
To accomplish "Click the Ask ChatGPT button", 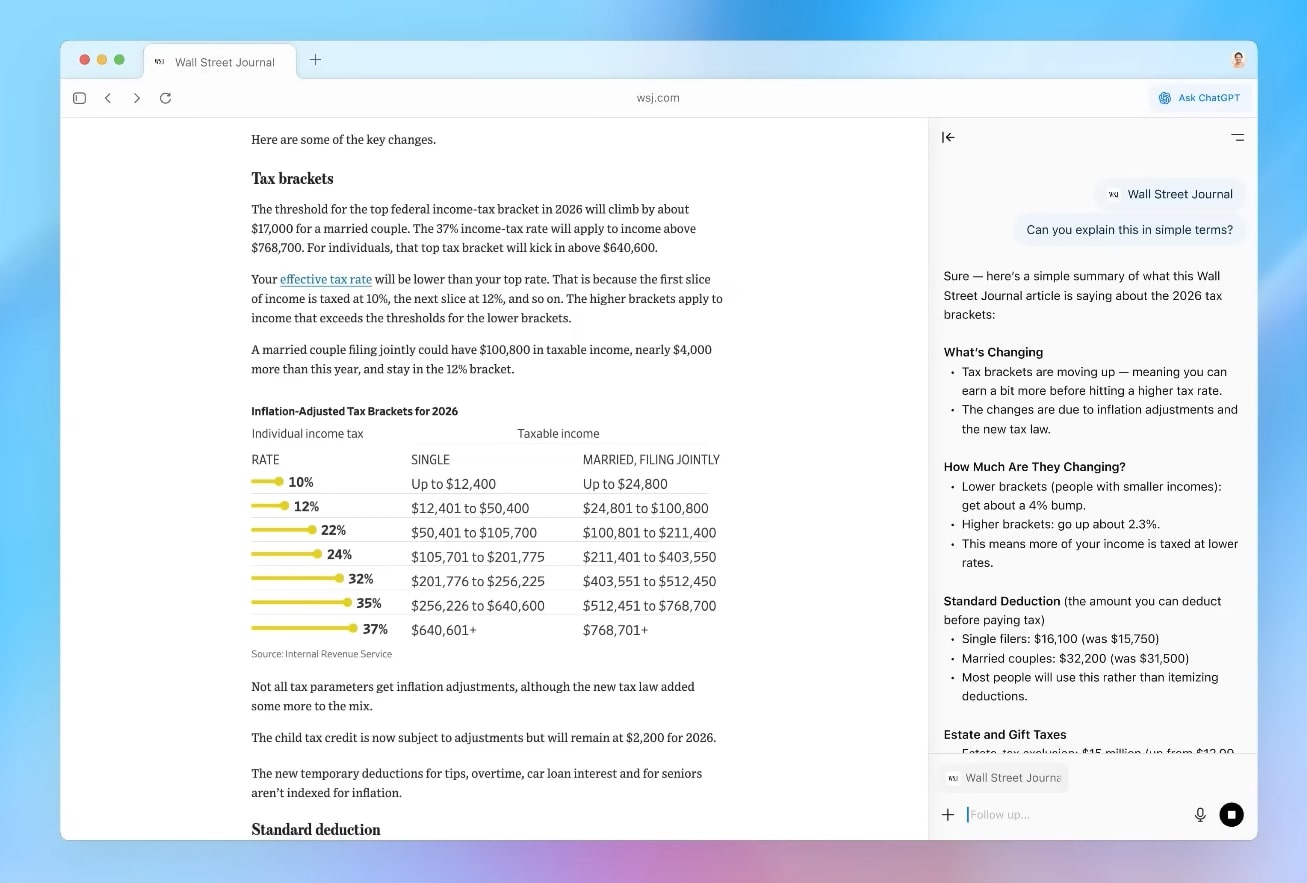I will (x=1199, y=98).
